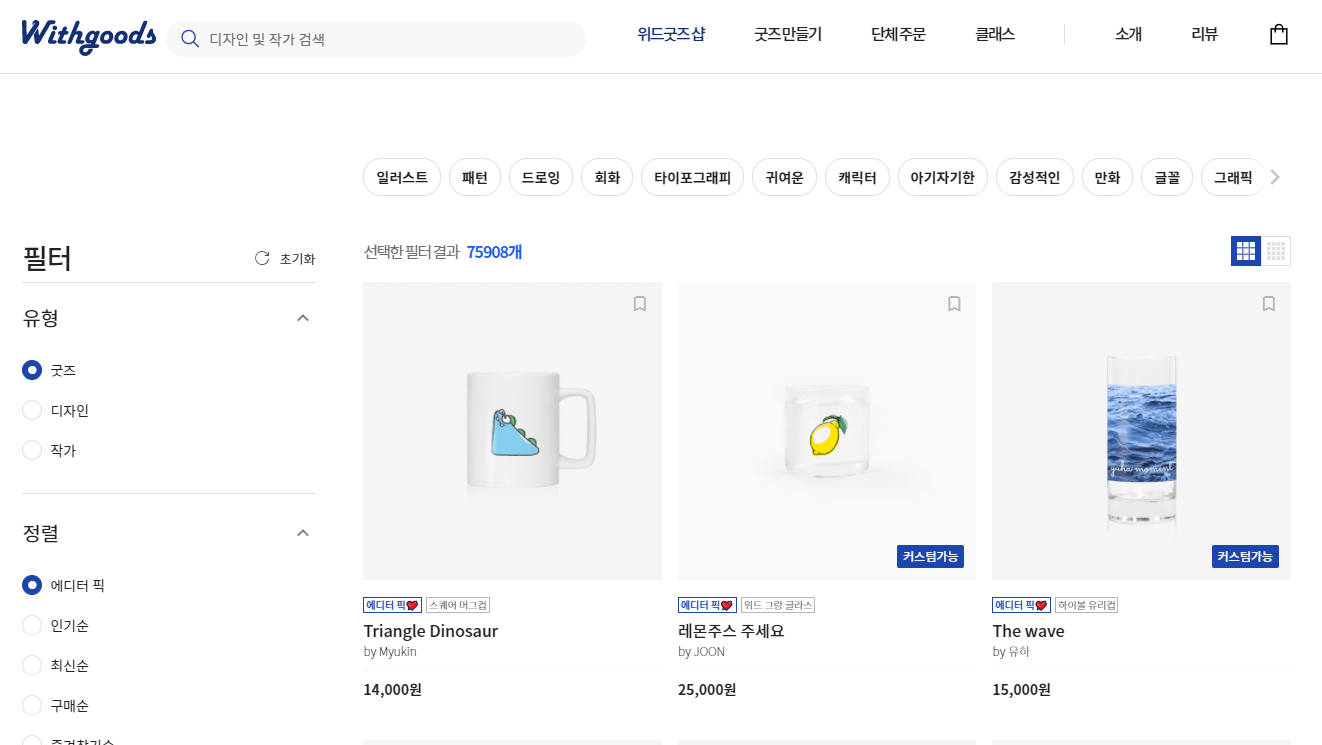Image resolution: width=1322 pixels, height=745 pixels.
Task: Filter by 캐릭터 tag
Action: pyautogui.click(x=857, y=177)
